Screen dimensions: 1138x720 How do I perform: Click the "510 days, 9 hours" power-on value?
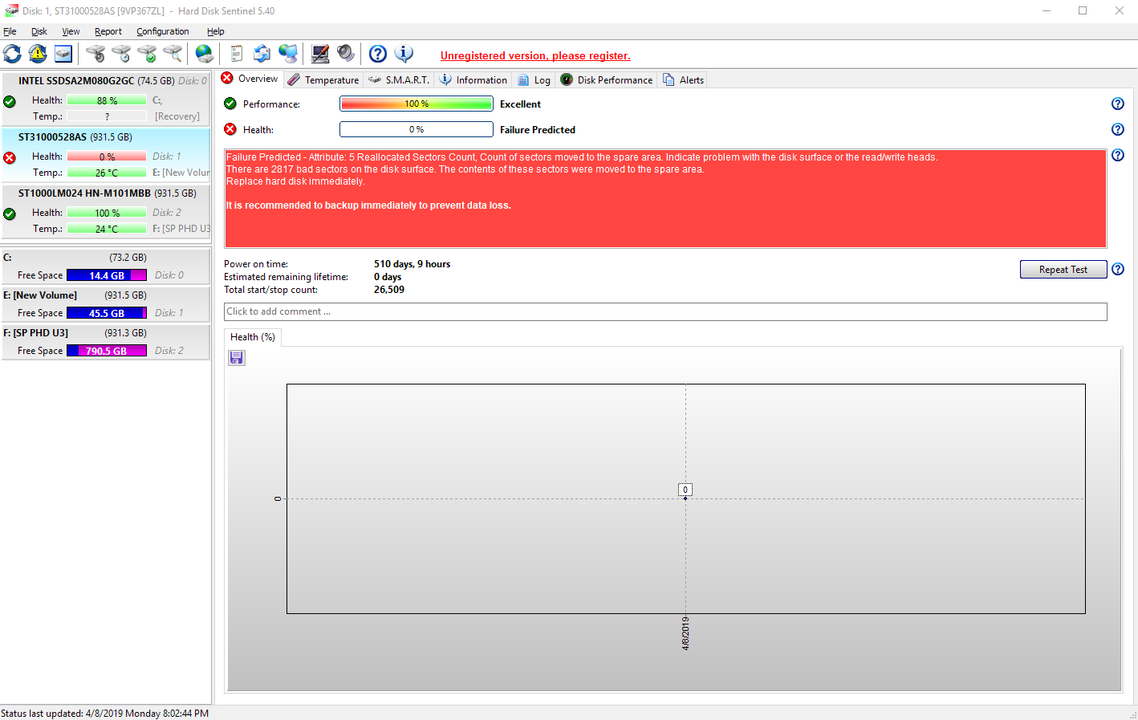[x=412, y=264]
